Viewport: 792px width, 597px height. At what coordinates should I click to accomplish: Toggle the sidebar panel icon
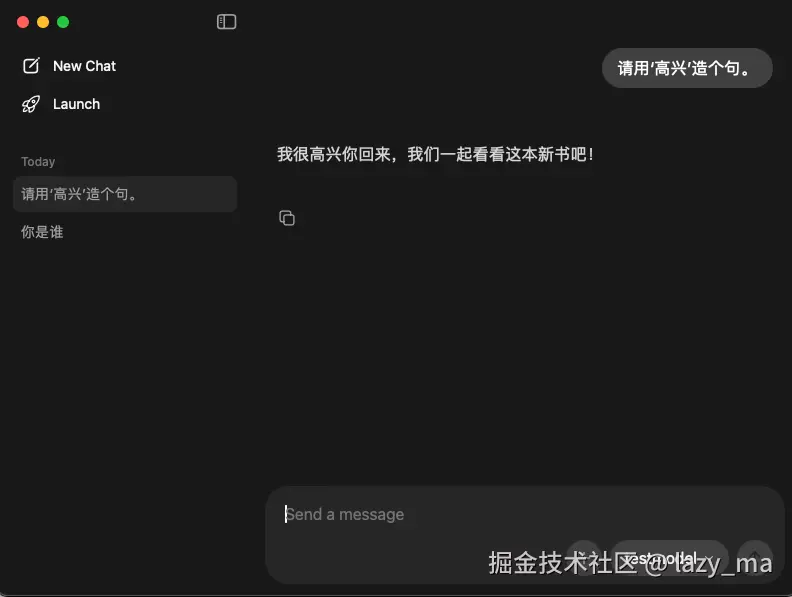(226, 22)
